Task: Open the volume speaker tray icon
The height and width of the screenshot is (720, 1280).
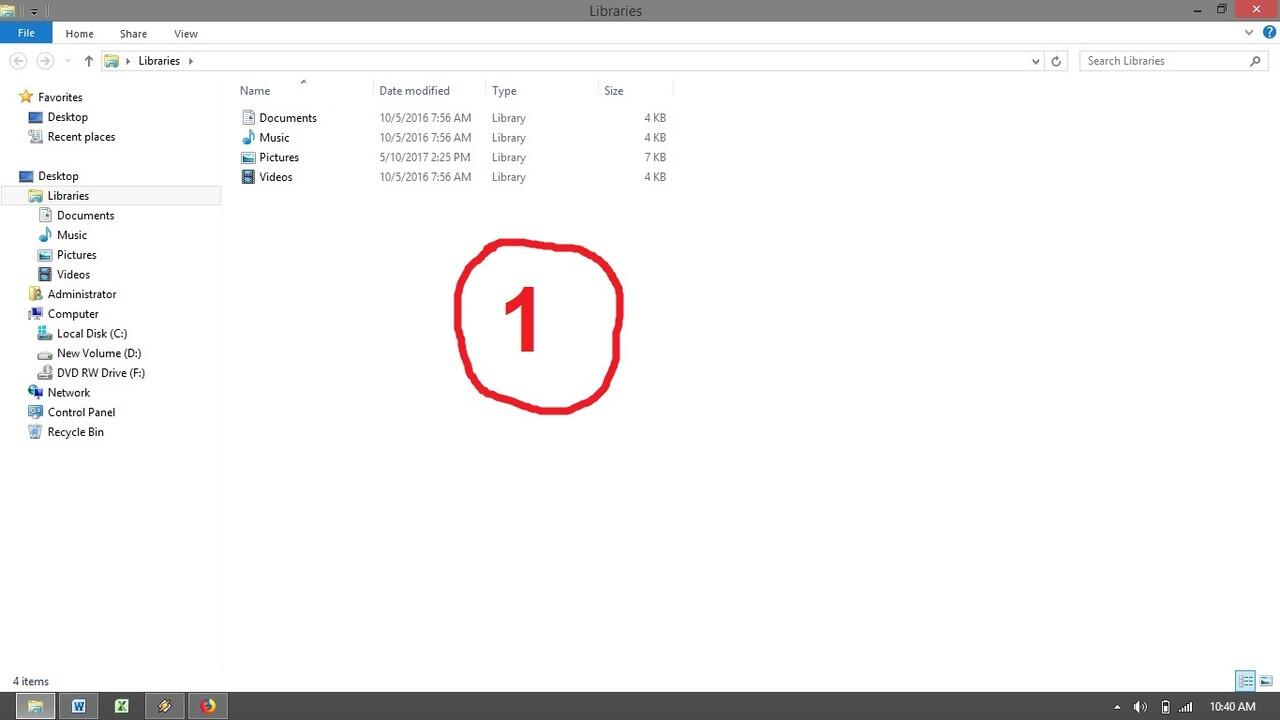Action: [x=1140, y=707]
